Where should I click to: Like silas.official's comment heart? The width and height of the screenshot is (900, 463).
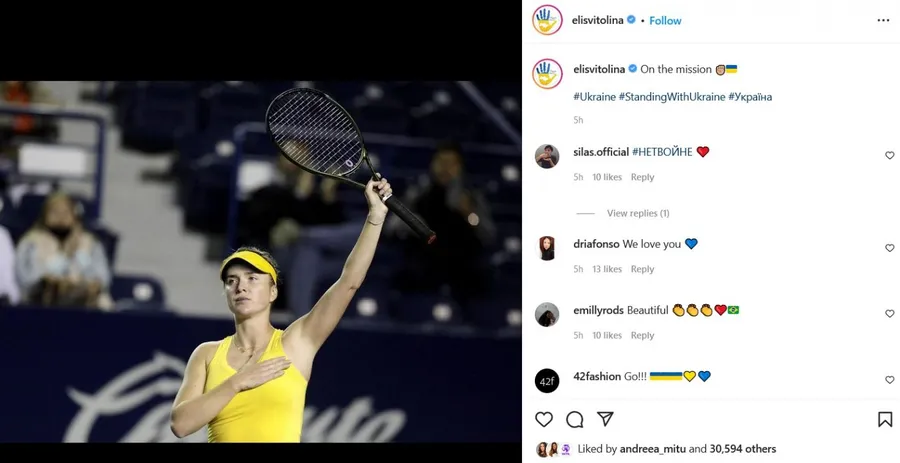(889, 155)
